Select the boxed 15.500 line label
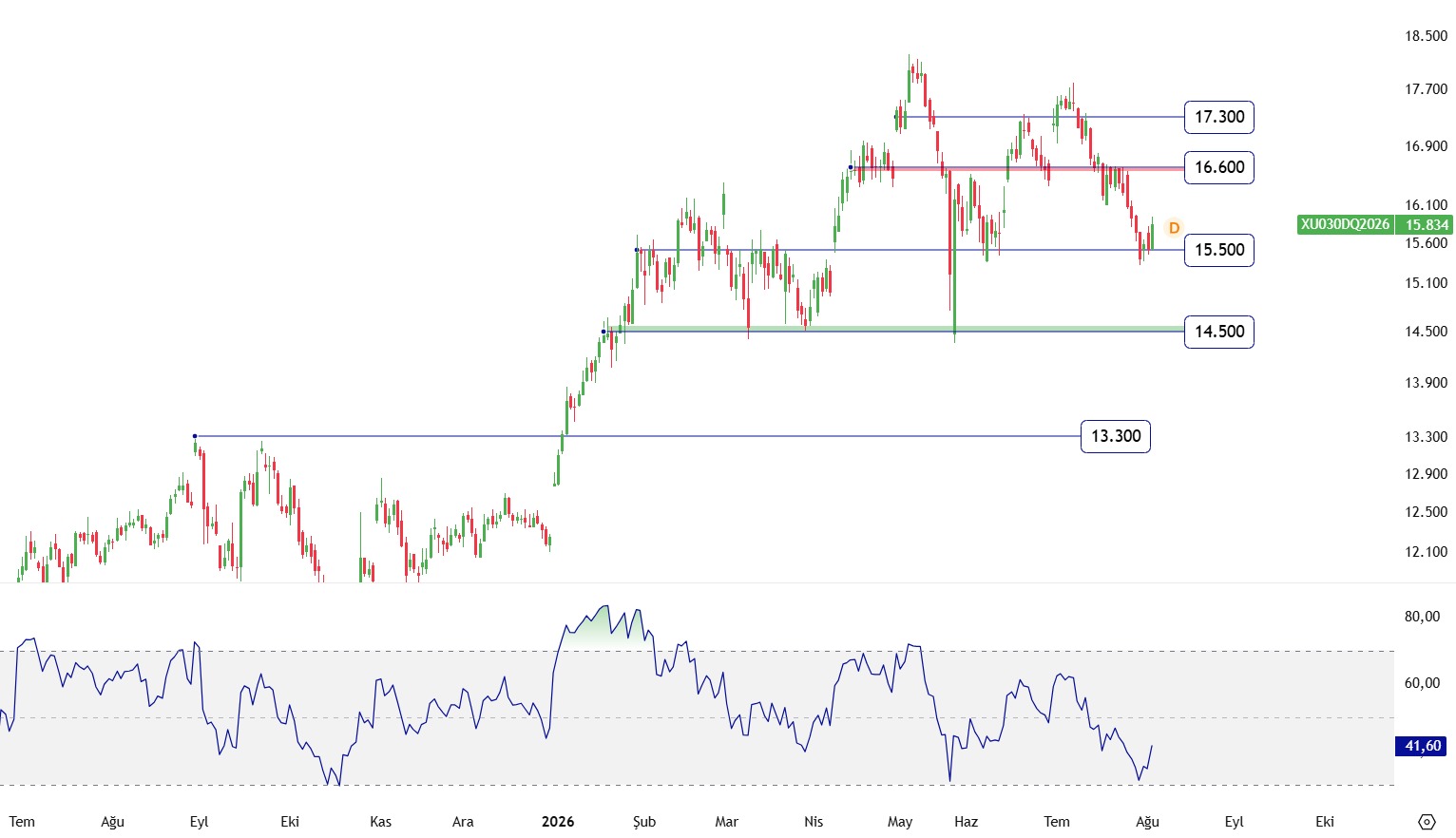This screenshot has width=1456, height=838. [x=1219, y=250]
